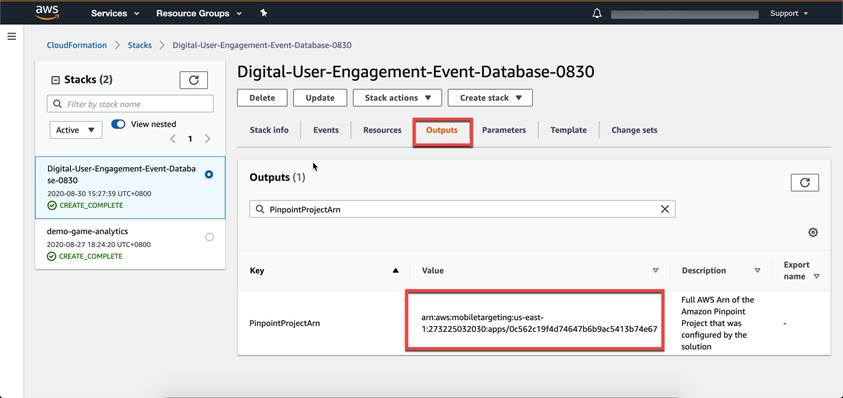This screenshot has height=398, width=843.
Task: Open the AWS home logo
Action: click(47, 13)
